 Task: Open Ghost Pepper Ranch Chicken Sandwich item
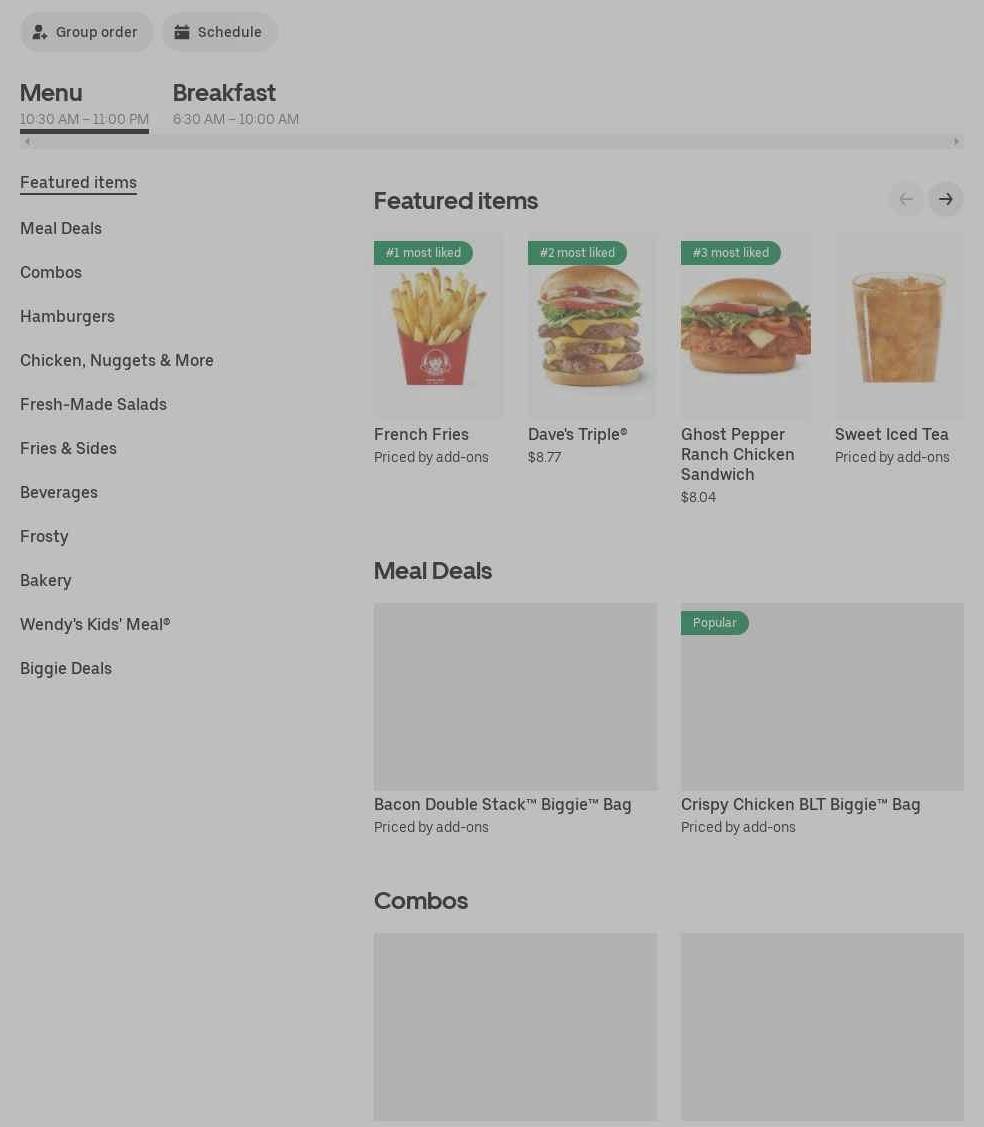[x=737, y=454]
